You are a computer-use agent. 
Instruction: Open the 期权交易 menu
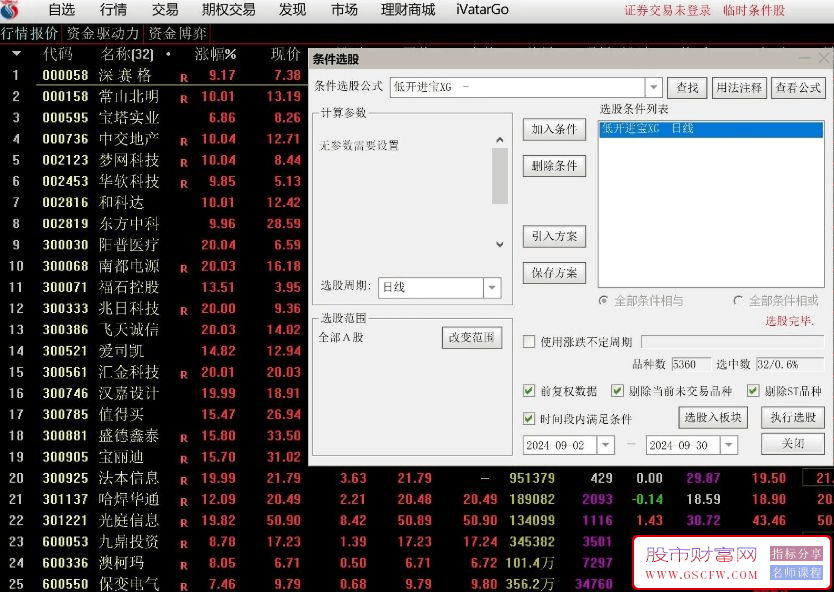coord(229,10)
